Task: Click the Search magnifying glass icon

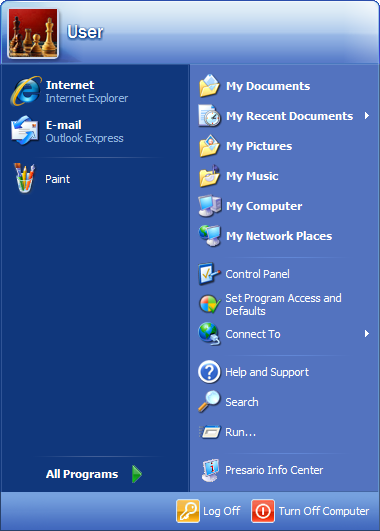Action: pyautogui.click(x=209, y=402)
